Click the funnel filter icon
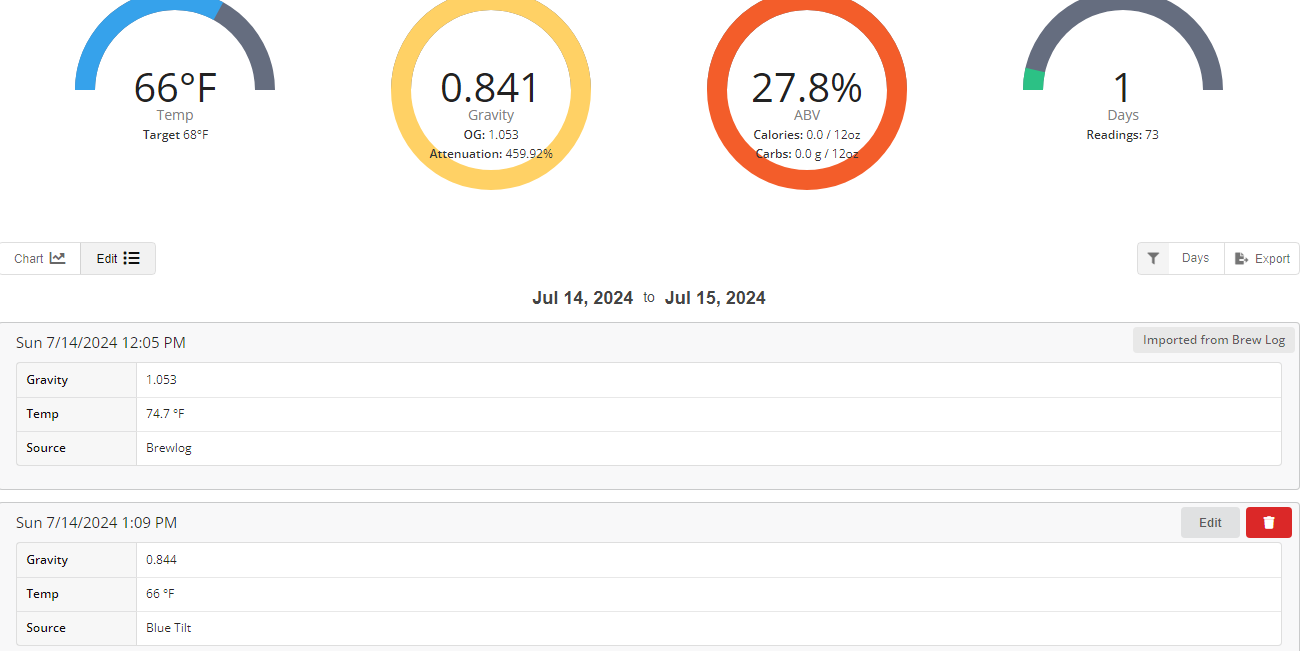Viewport: 1306px width, 651px height. coord(1153,258)
